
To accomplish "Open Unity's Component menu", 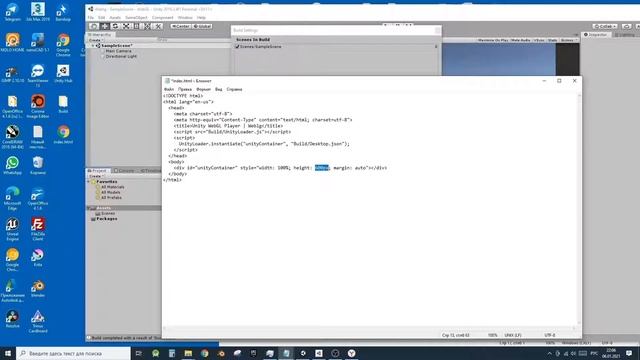I will 162,18.
